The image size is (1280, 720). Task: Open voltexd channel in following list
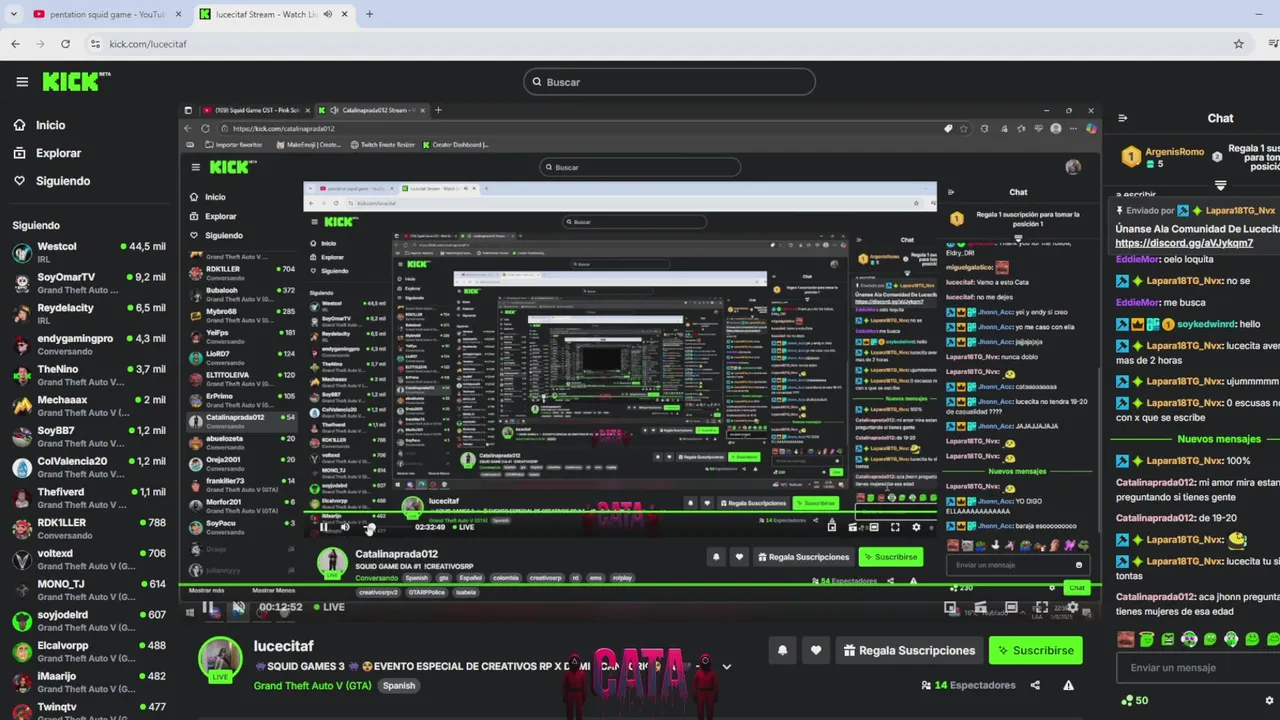(x=88, y=559)
